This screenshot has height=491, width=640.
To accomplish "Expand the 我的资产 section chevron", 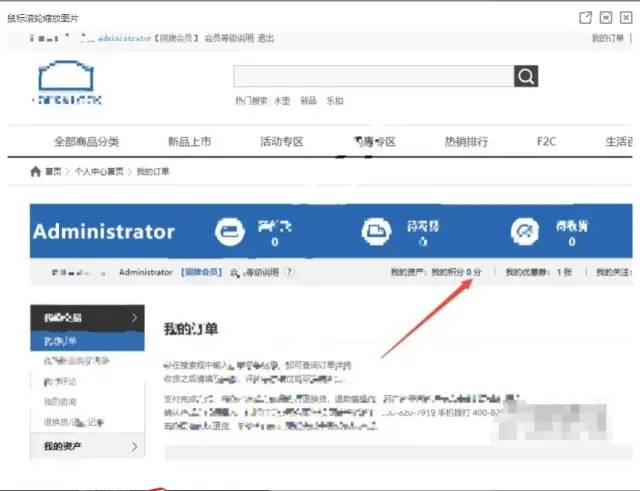I will pyautogui.click(x=135, y=447).
